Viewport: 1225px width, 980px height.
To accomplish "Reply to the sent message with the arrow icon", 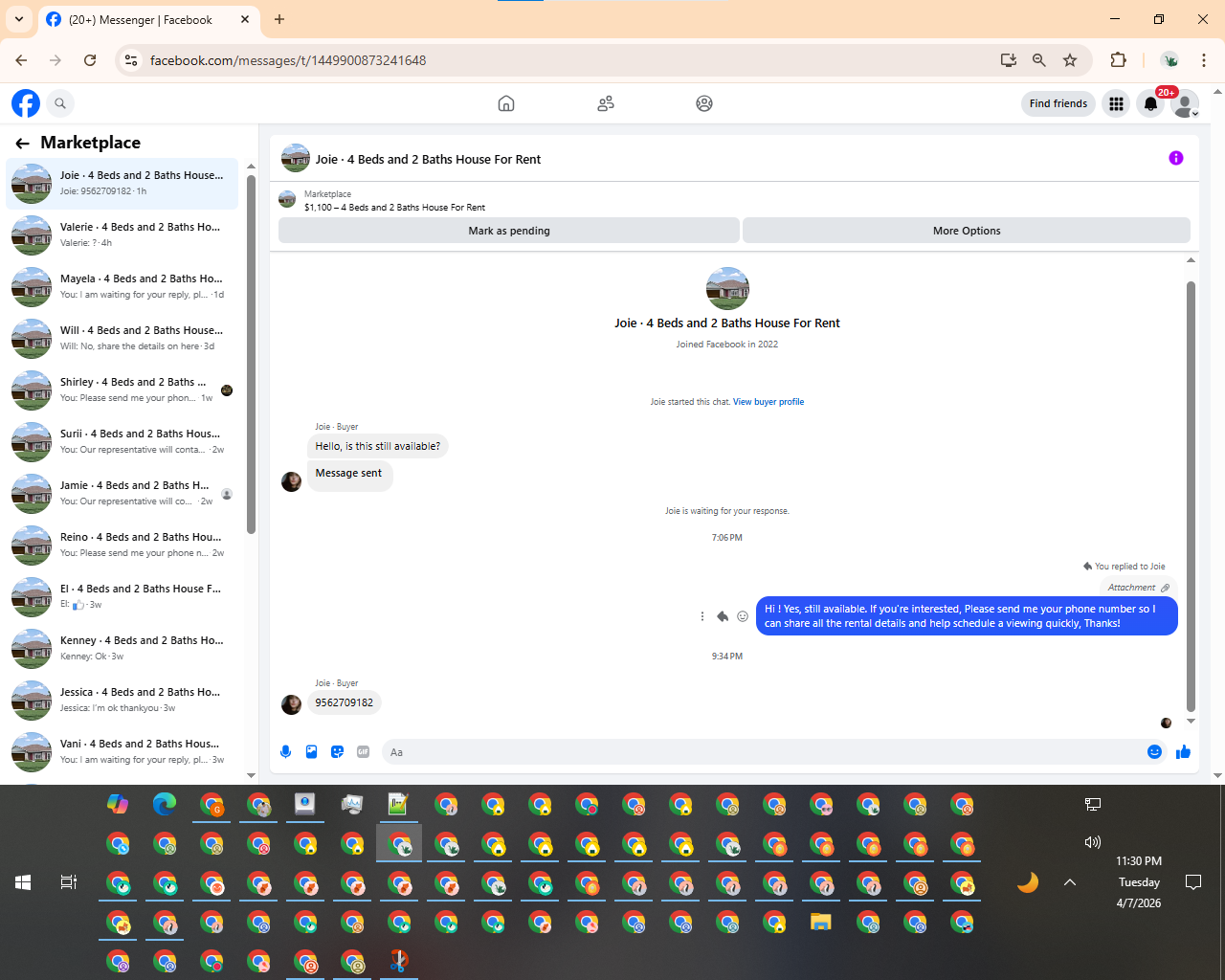I will 723,616.
